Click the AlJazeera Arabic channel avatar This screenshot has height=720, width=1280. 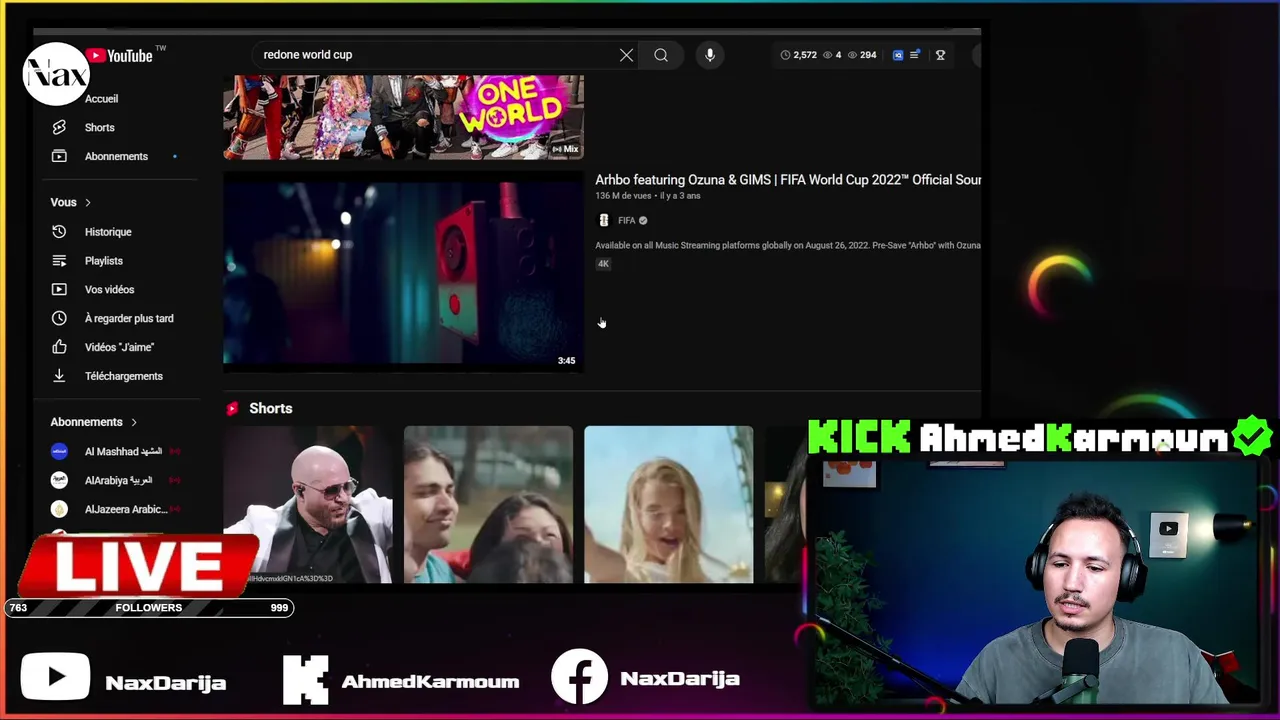pos(59,509)
